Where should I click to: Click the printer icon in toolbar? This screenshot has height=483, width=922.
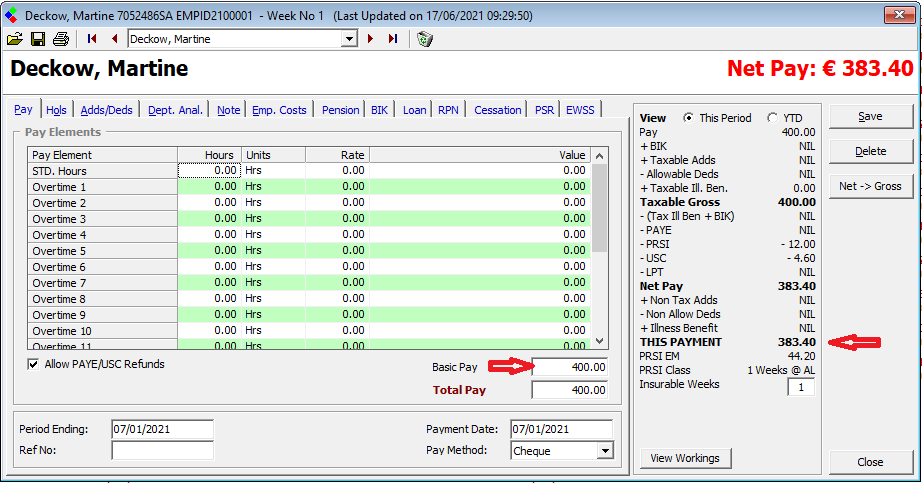click(x=61, y=39)
